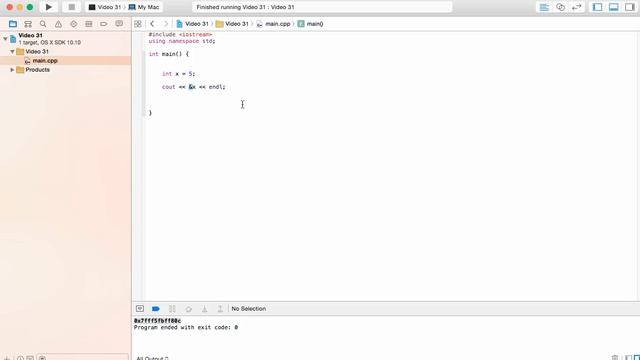This screenshot has width=640, height=360.
Task: Click Video 31 project in jump bar
Action: pos(192,24)
